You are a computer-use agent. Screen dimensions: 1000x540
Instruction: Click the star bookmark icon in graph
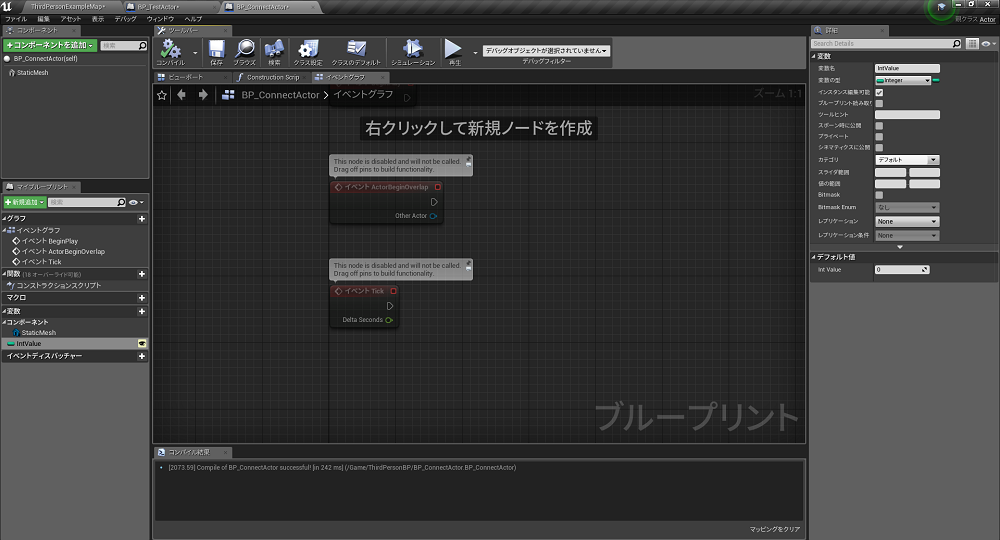(162, 95)
